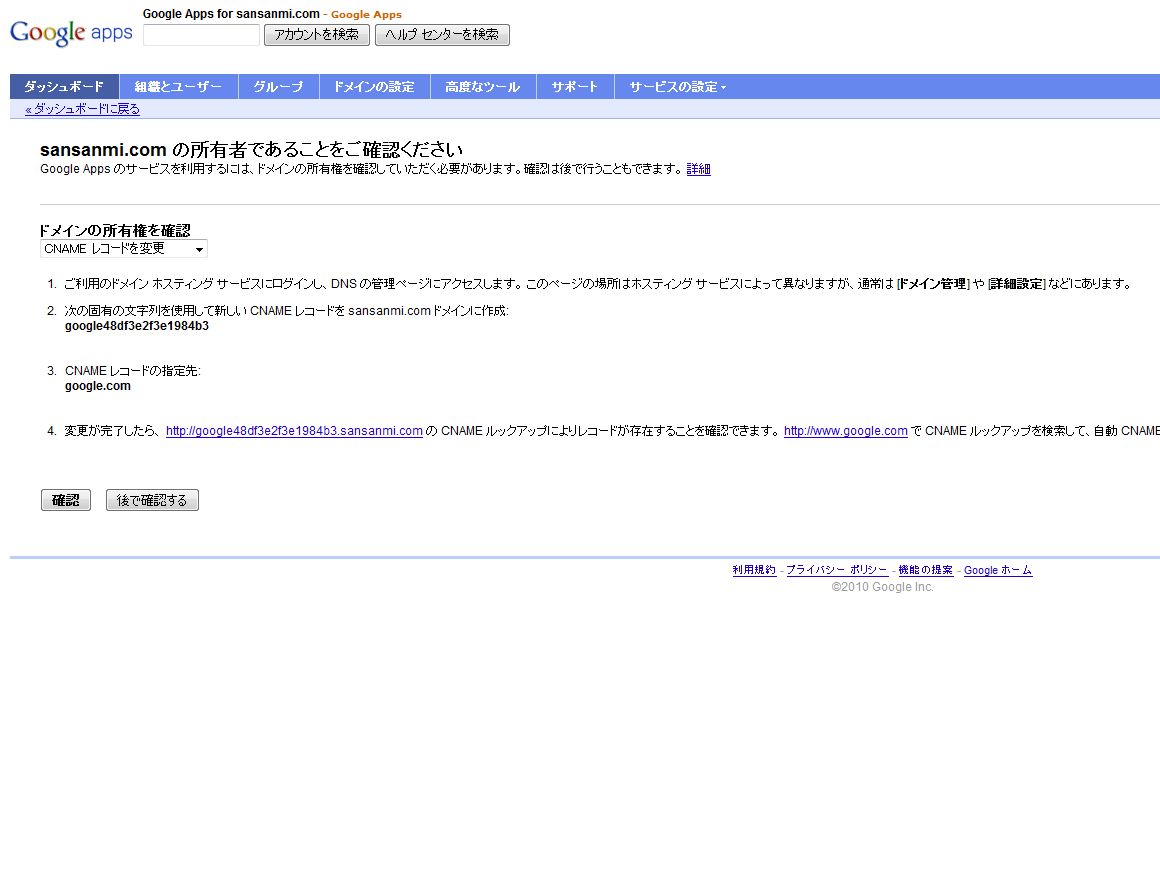1160x879 pixels.
Task: Click the 後で確認する button
Action: tap(152, 500)
